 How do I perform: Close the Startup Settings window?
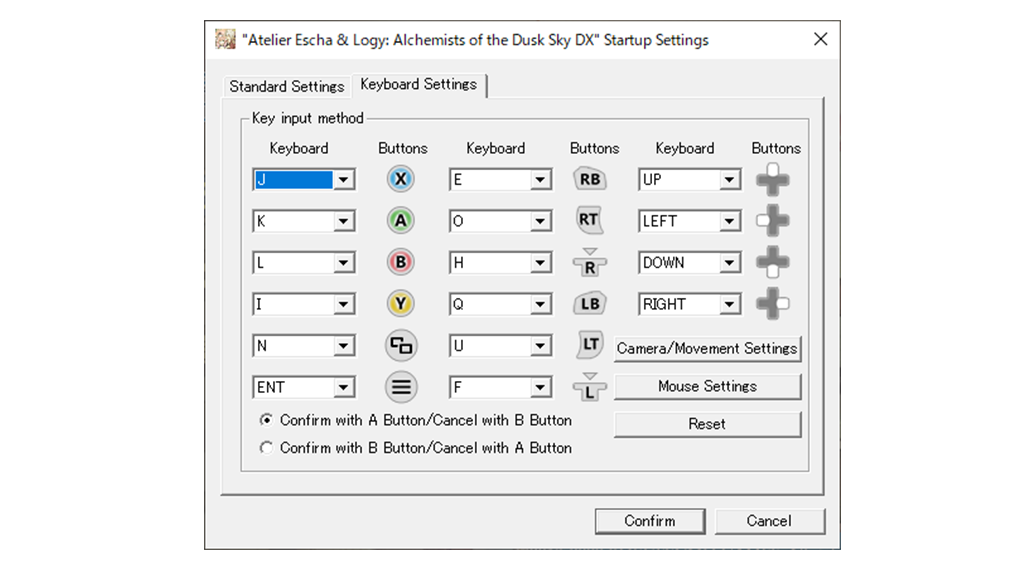point(820,39)
